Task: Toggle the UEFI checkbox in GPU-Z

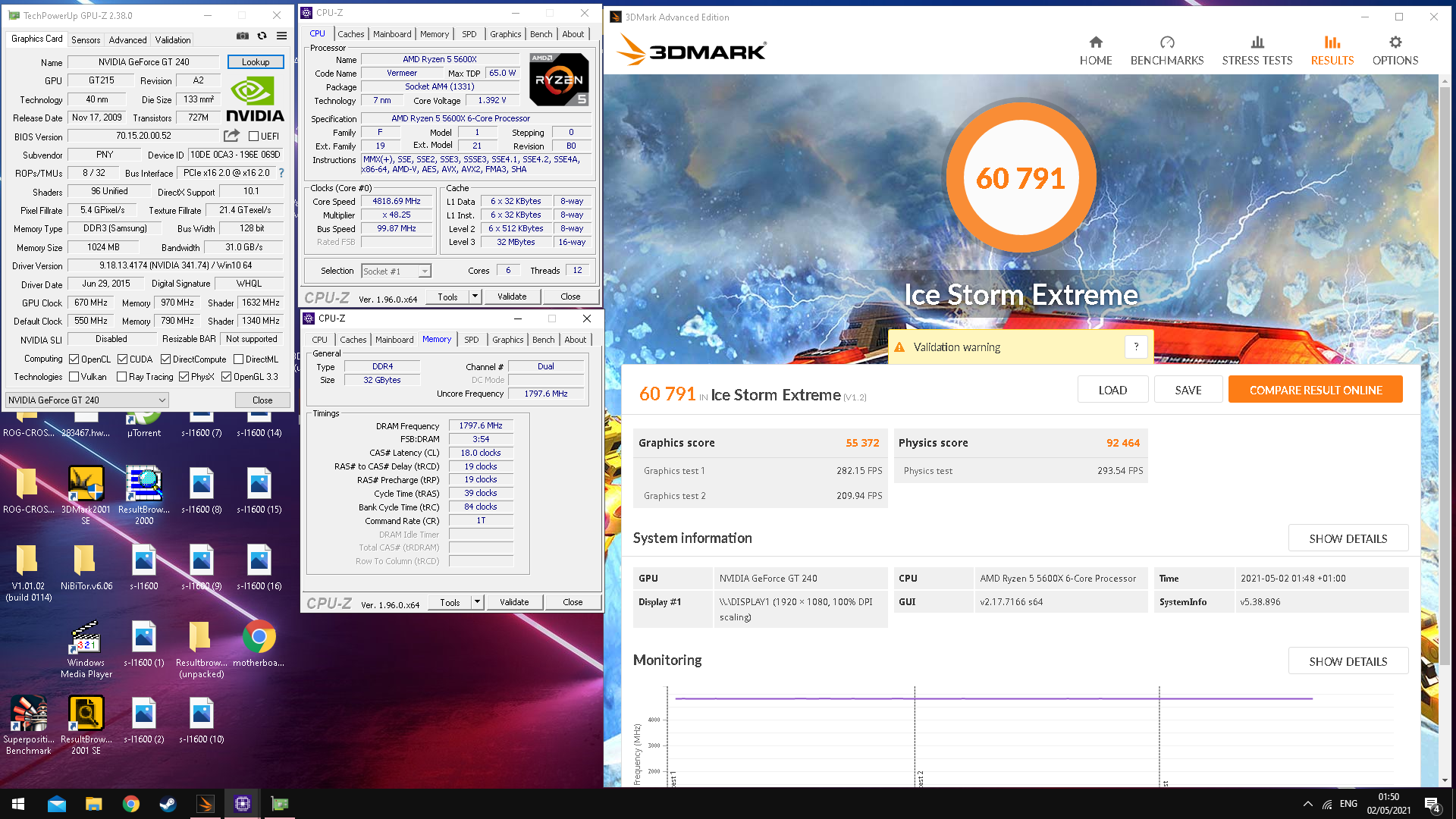Action: click(254, 136)
